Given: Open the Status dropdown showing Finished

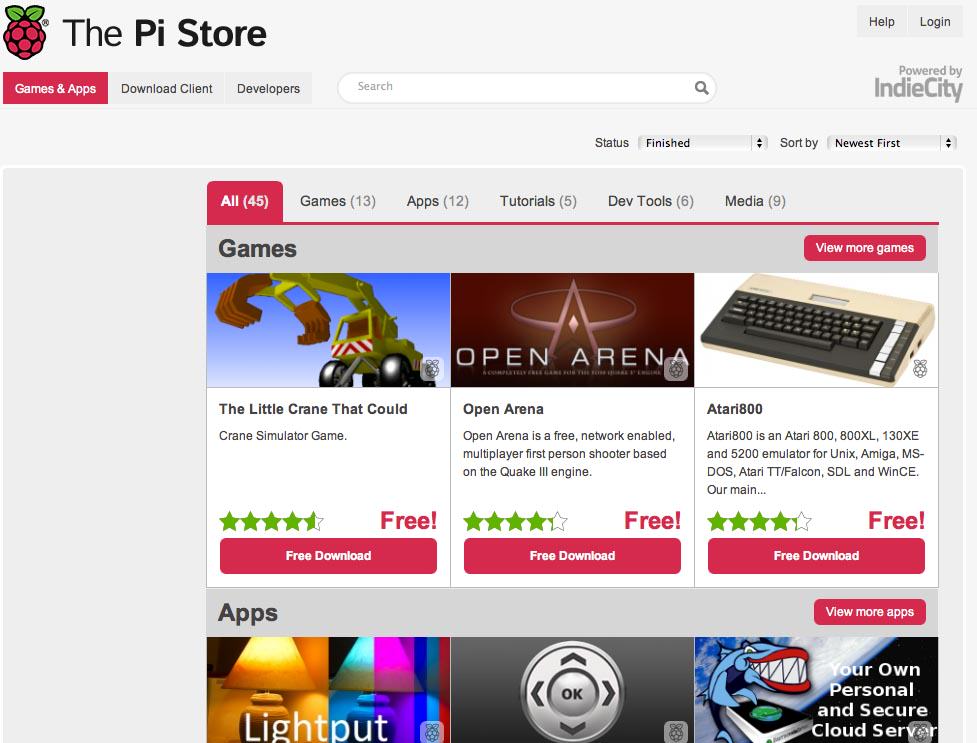Looking at the screenshot, I should point(702,143).
